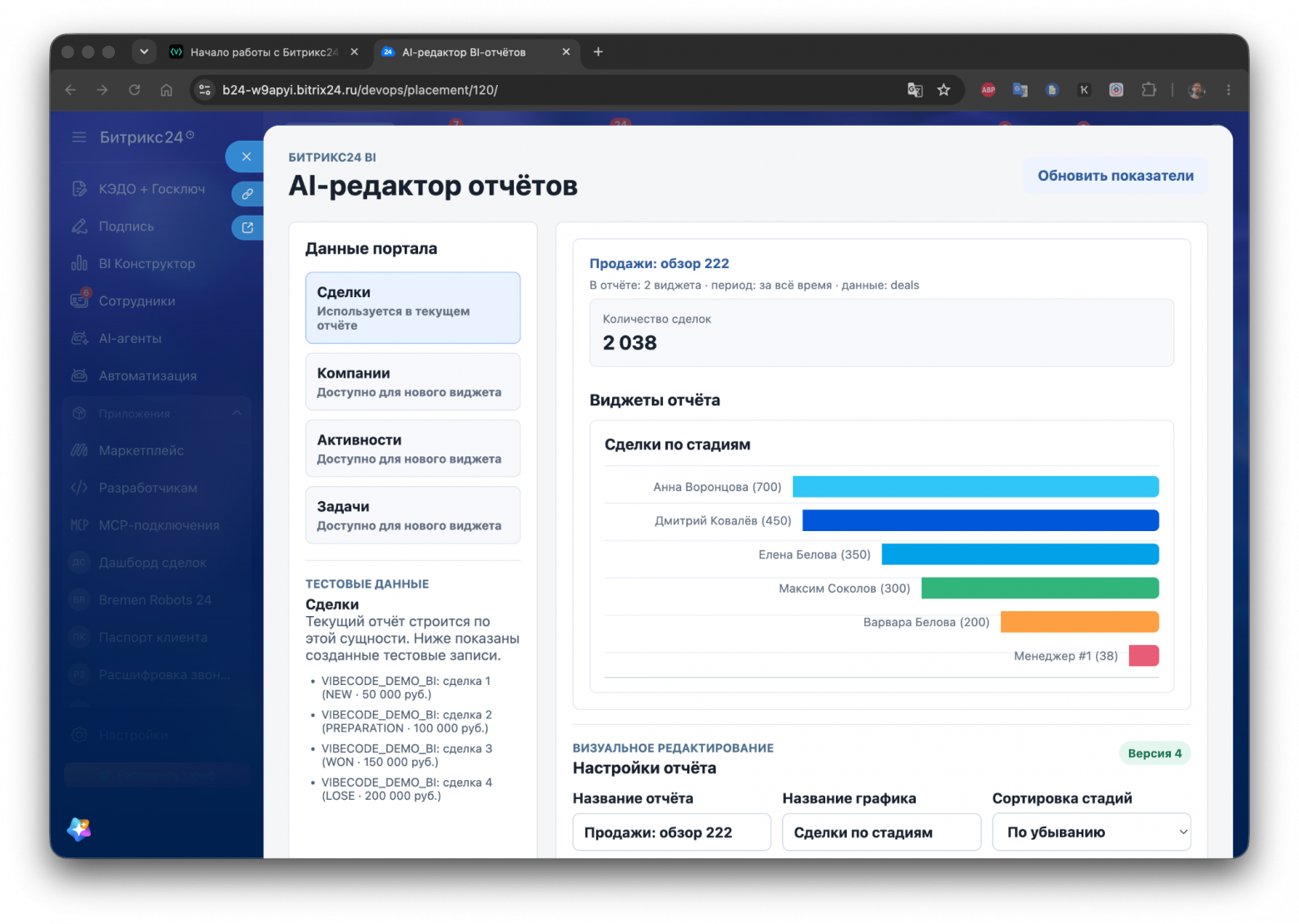Open the browser profile avatar
This screenshot has width=1299, height=924.
[1197, 90]
